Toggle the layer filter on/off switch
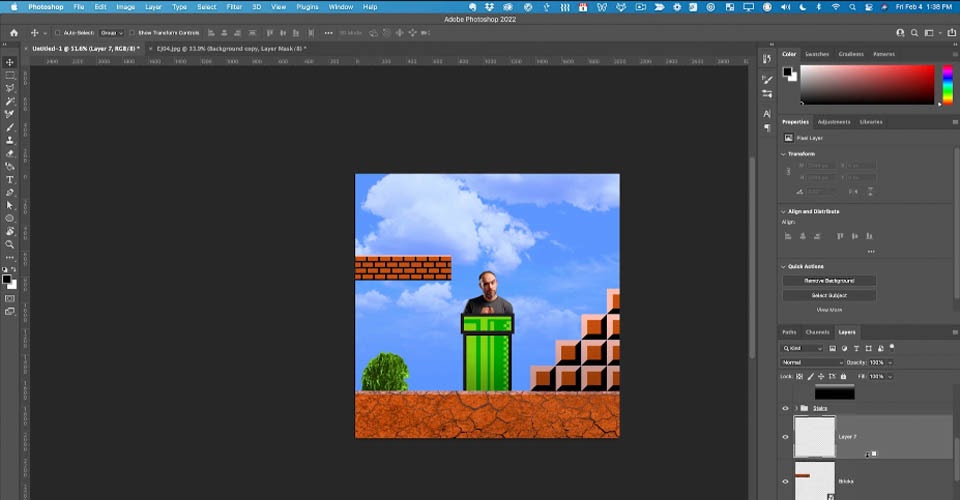Image resolution: width=960 pixels, height=500 pixels. click(892, 347)
